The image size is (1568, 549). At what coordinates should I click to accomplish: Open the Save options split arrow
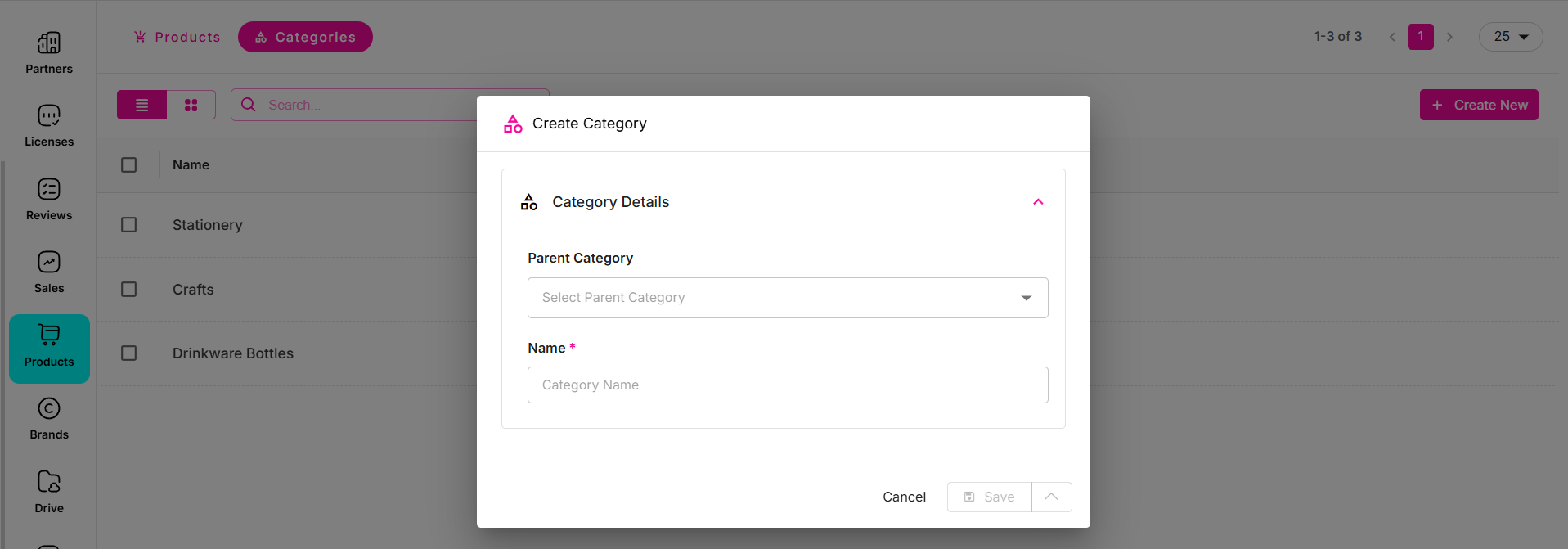[x=1052, y=497]
